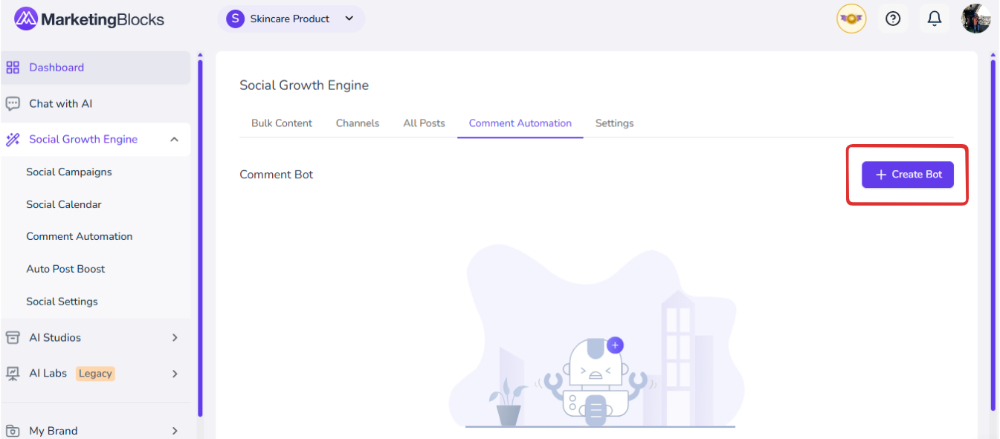Click the user profile avatar
This screenshot has height=439, width=1000.
(x=975, y=19)
